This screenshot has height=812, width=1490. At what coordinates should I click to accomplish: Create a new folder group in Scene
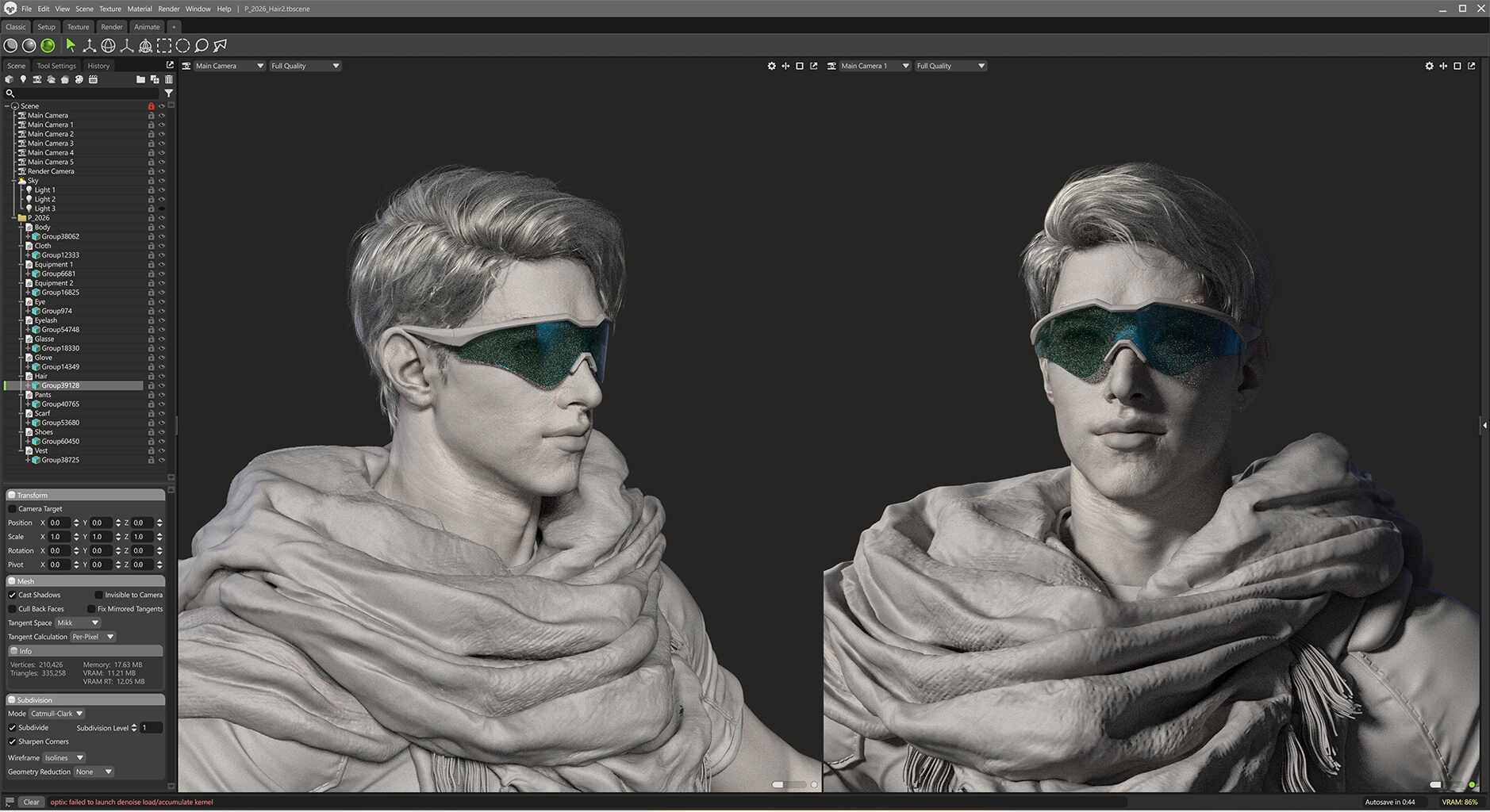(x=140, y=79)
